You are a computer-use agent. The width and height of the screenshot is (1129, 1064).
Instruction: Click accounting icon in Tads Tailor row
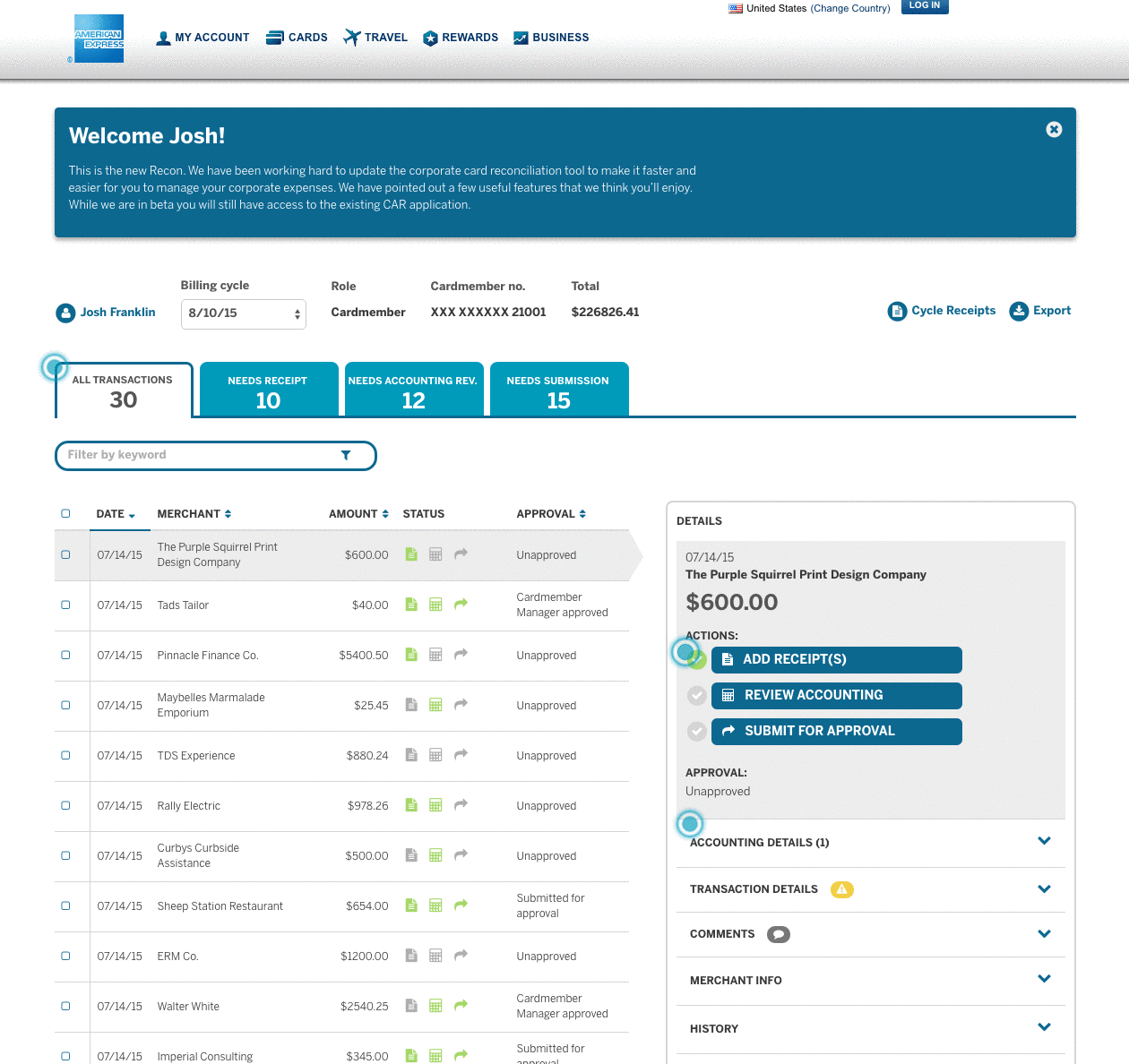click(x=435, y=605)
